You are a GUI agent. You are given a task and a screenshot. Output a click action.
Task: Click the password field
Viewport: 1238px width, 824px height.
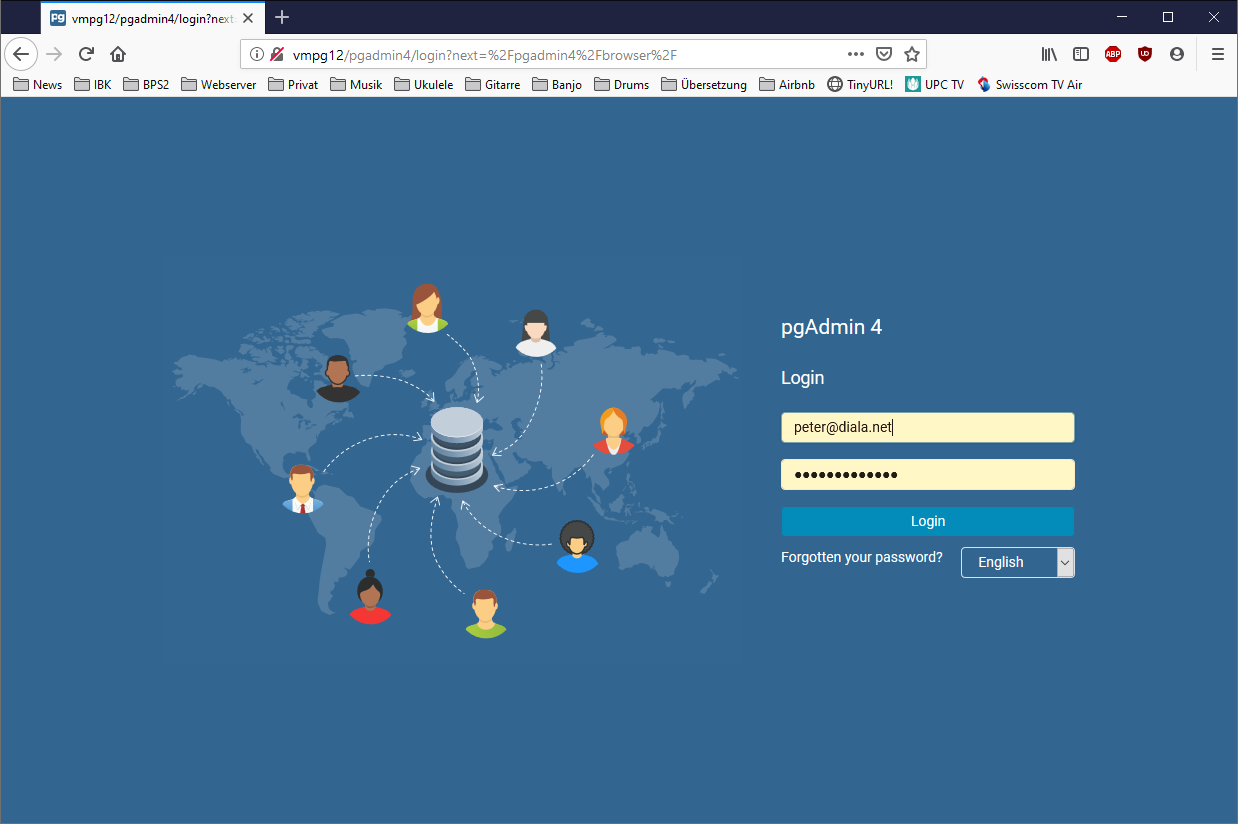(x=928, y=474)
